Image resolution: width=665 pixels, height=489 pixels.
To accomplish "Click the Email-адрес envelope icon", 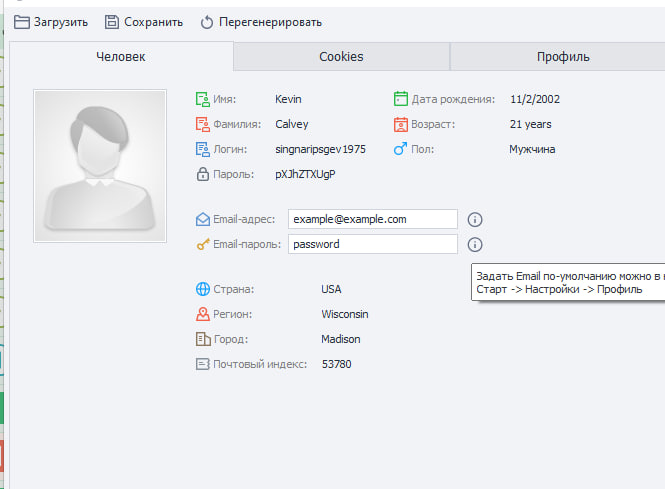I will pyautogui.click(x=203, y=219).
